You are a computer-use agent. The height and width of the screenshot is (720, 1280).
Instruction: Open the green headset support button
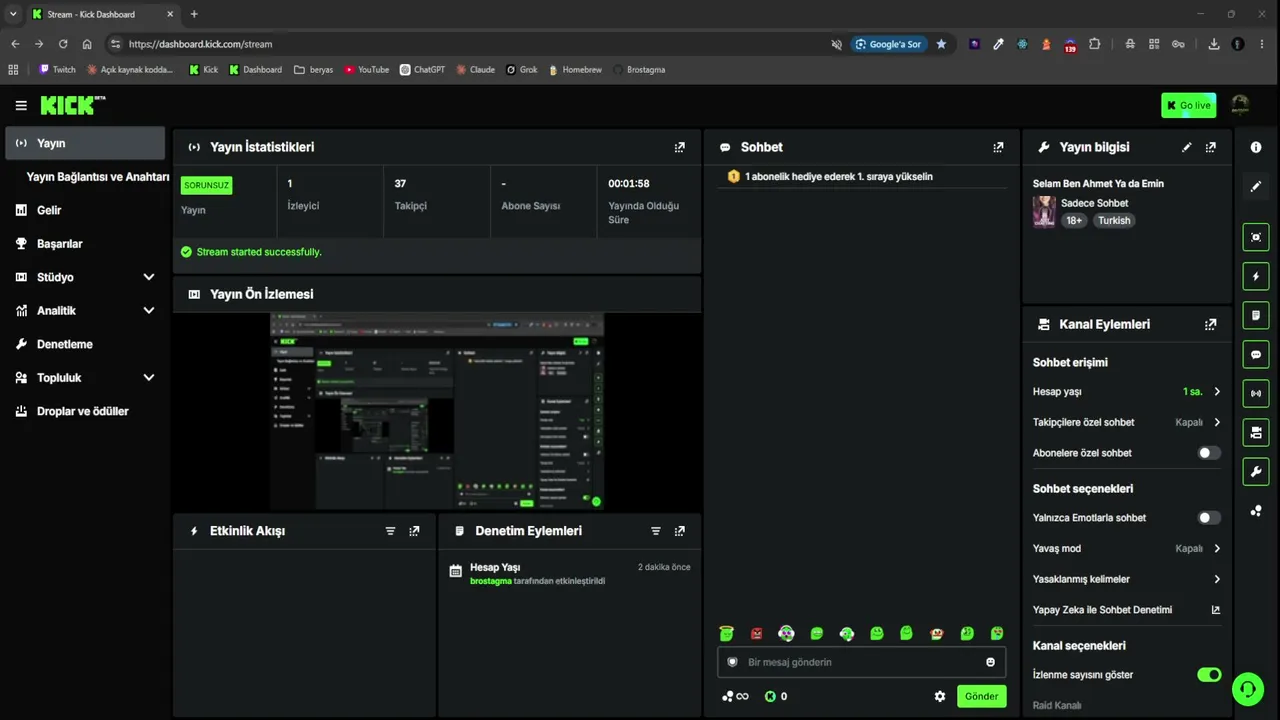pyautogui.click(x=1247, y=688)
